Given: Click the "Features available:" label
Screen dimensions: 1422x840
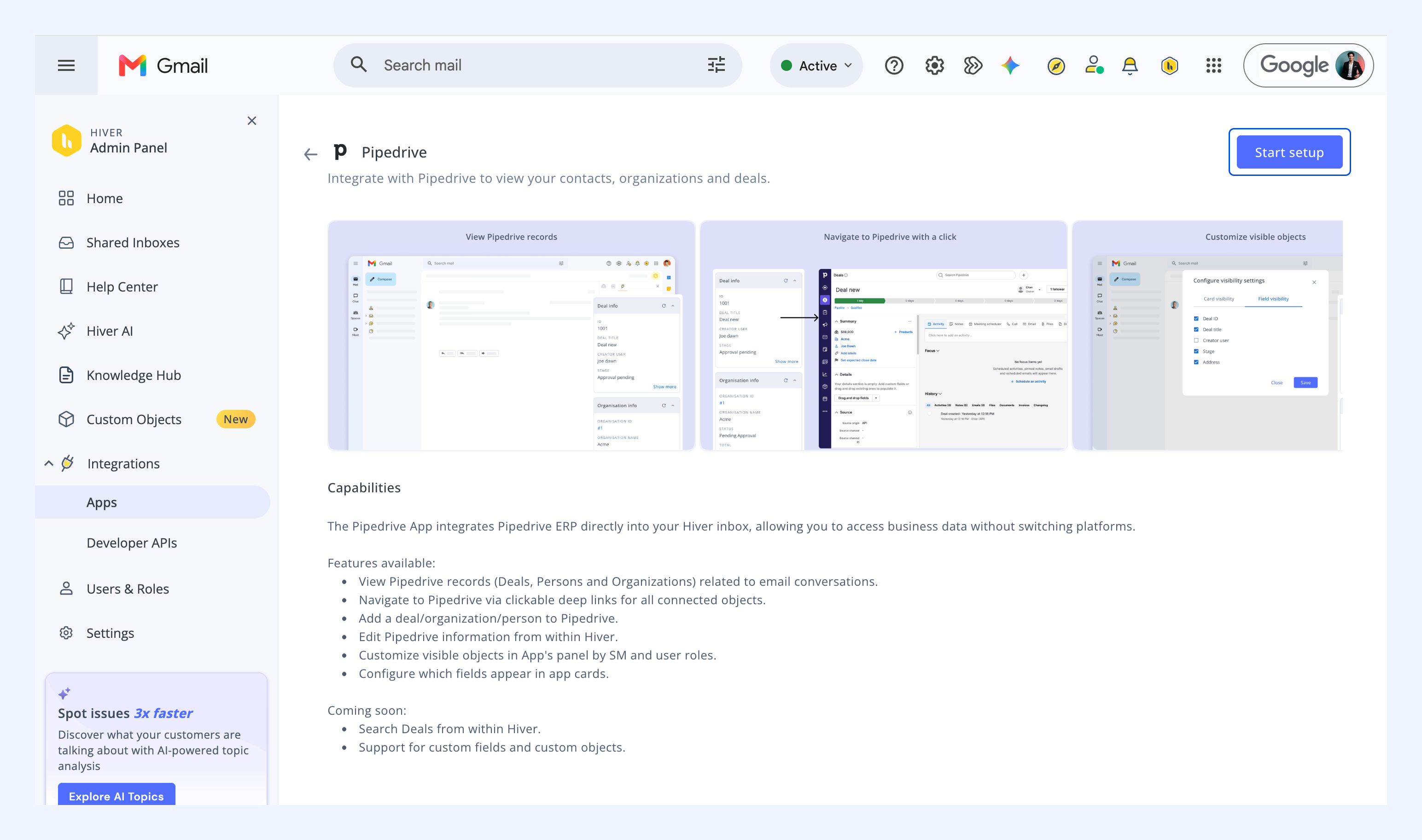Looking at the screenshot, I should click(381, 563).
